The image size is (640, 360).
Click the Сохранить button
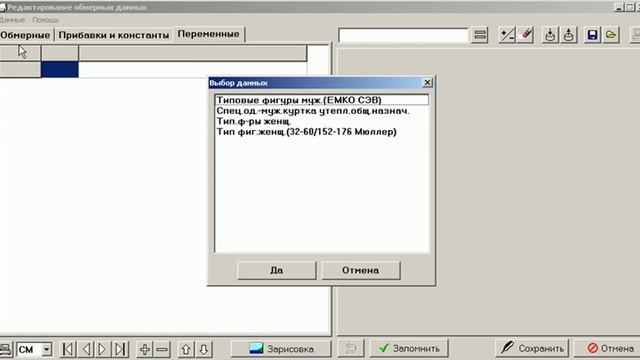pyautogui.click(x=532, y=348)
